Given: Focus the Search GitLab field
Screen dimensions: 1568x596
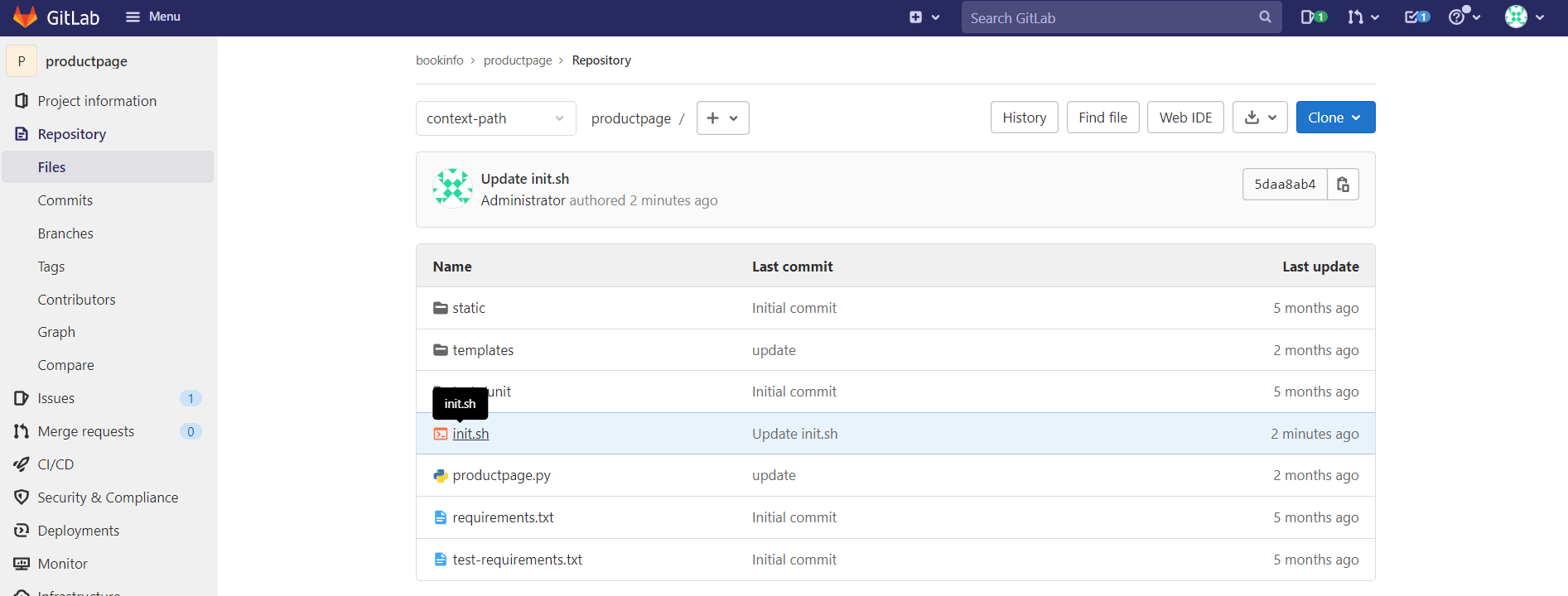Looking at the screenshot, I should click(x=1122, y=17).
